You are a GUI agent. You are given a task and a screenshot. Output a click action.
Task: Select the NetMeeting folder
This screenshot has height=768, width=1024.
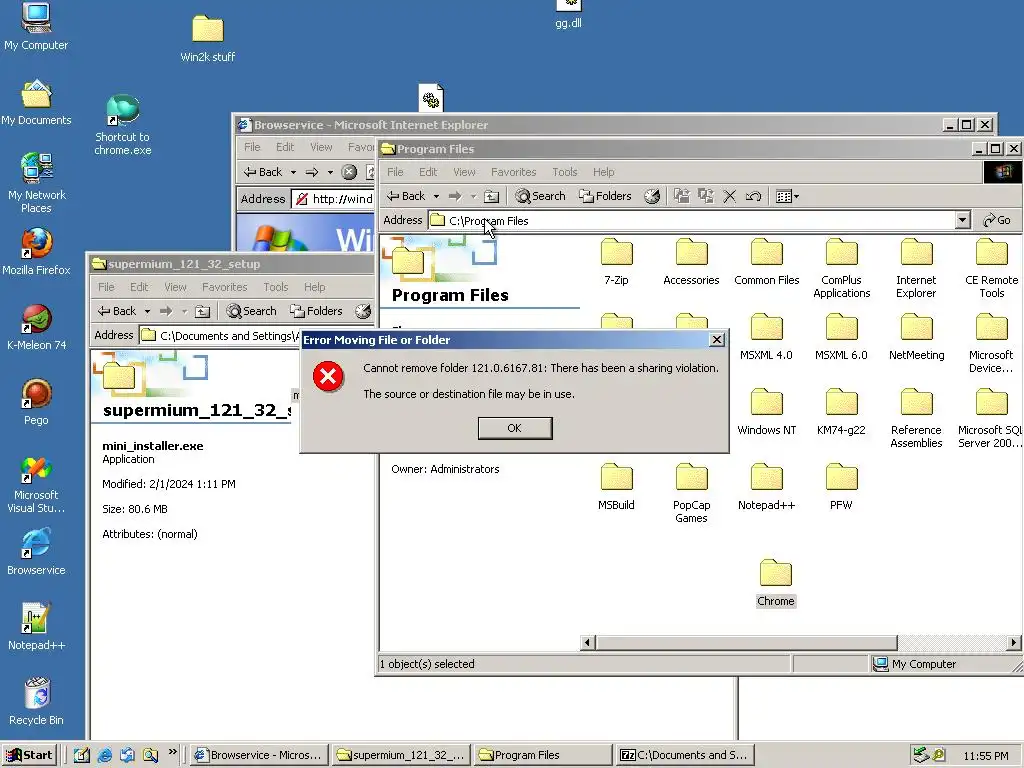click(x=916, y=337)
